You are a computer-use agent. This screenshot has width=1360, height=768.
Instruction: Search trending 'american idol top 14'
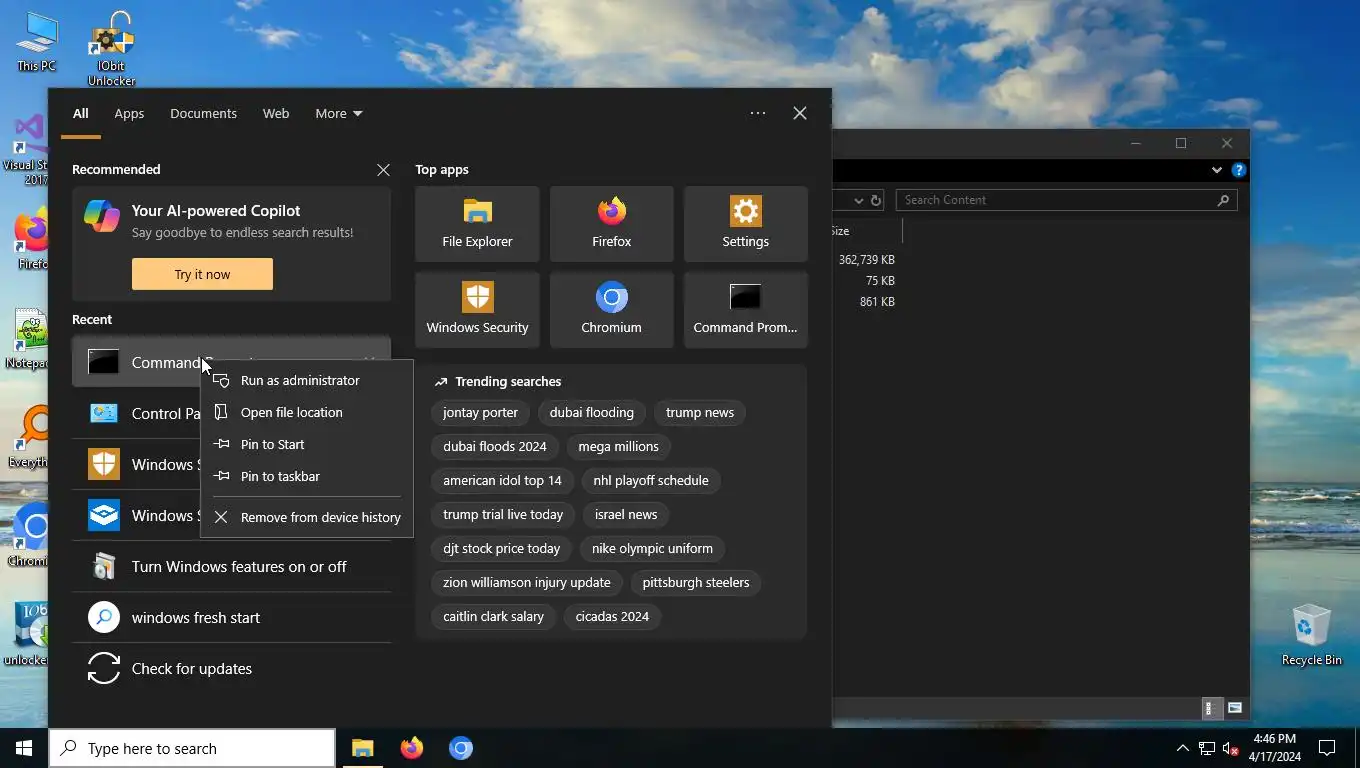click(502, 480)
